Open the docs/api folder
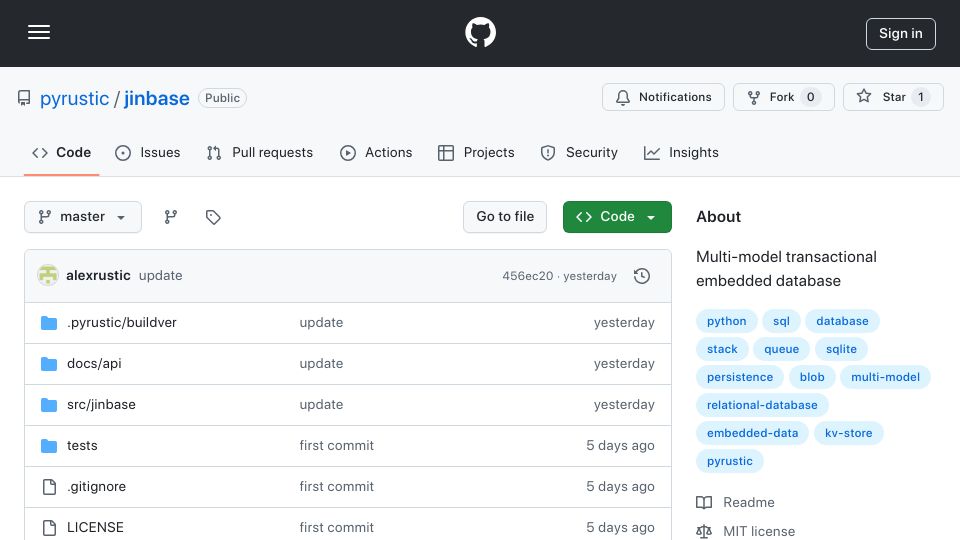 (x=94, y=364)
